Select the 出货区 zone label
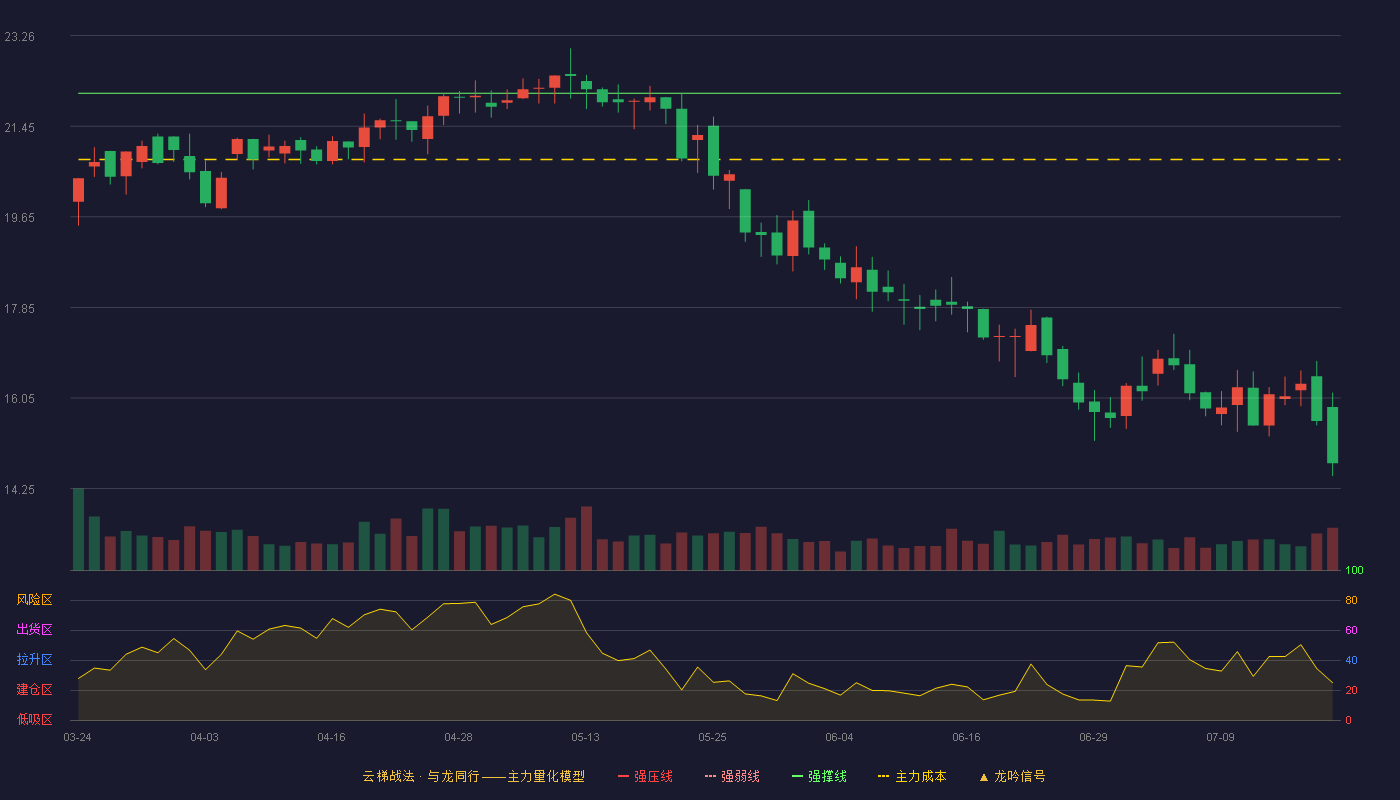This screenshot has width=1400, height=800. pos(34,630)
